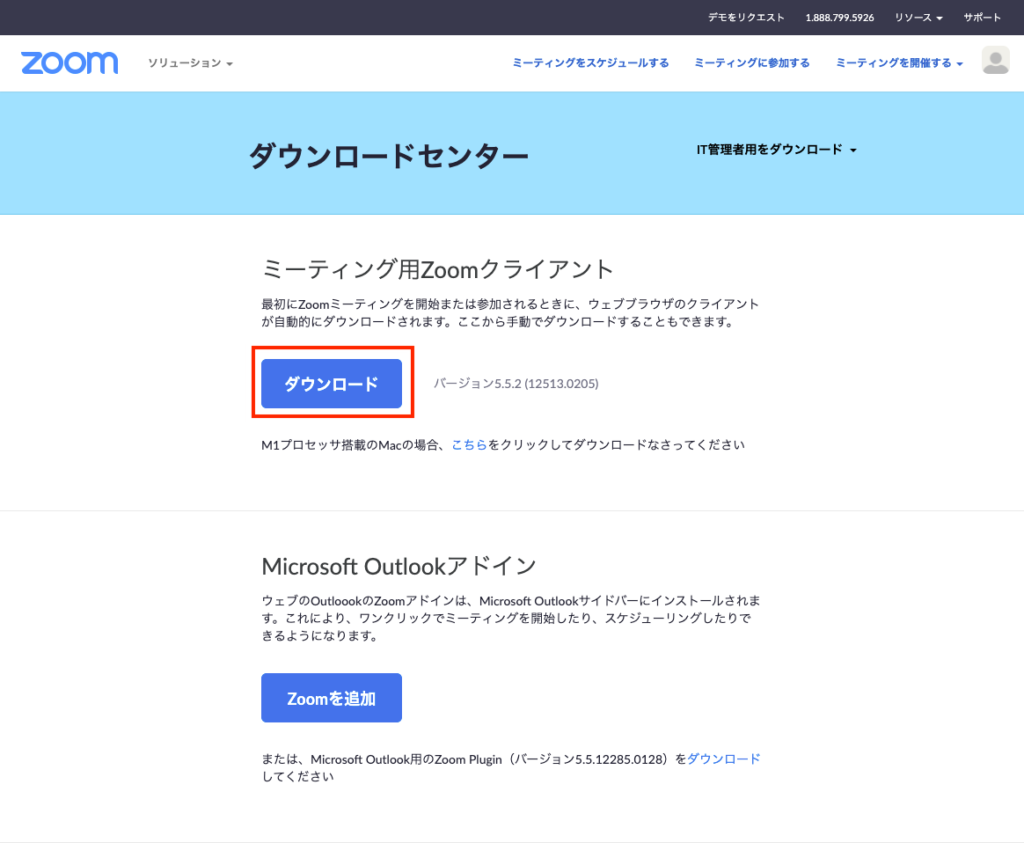
Task: Select ミーティングをスケジュールする in the navigation
Action: (x=590, y=63)
